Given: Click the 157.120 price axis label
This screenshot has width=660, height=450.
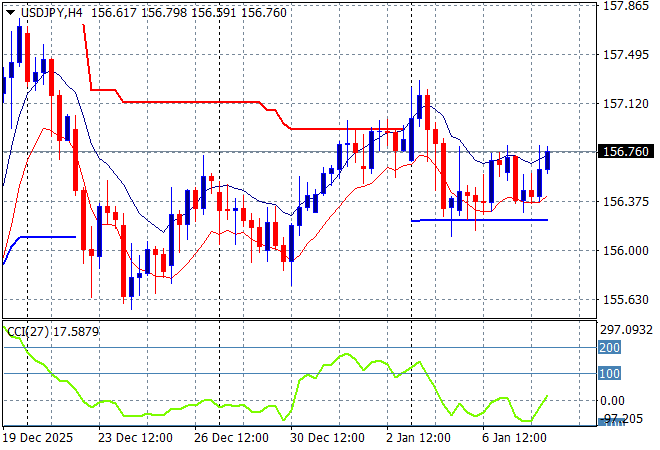Looking at the screenshot, I should tap(624, 103).
